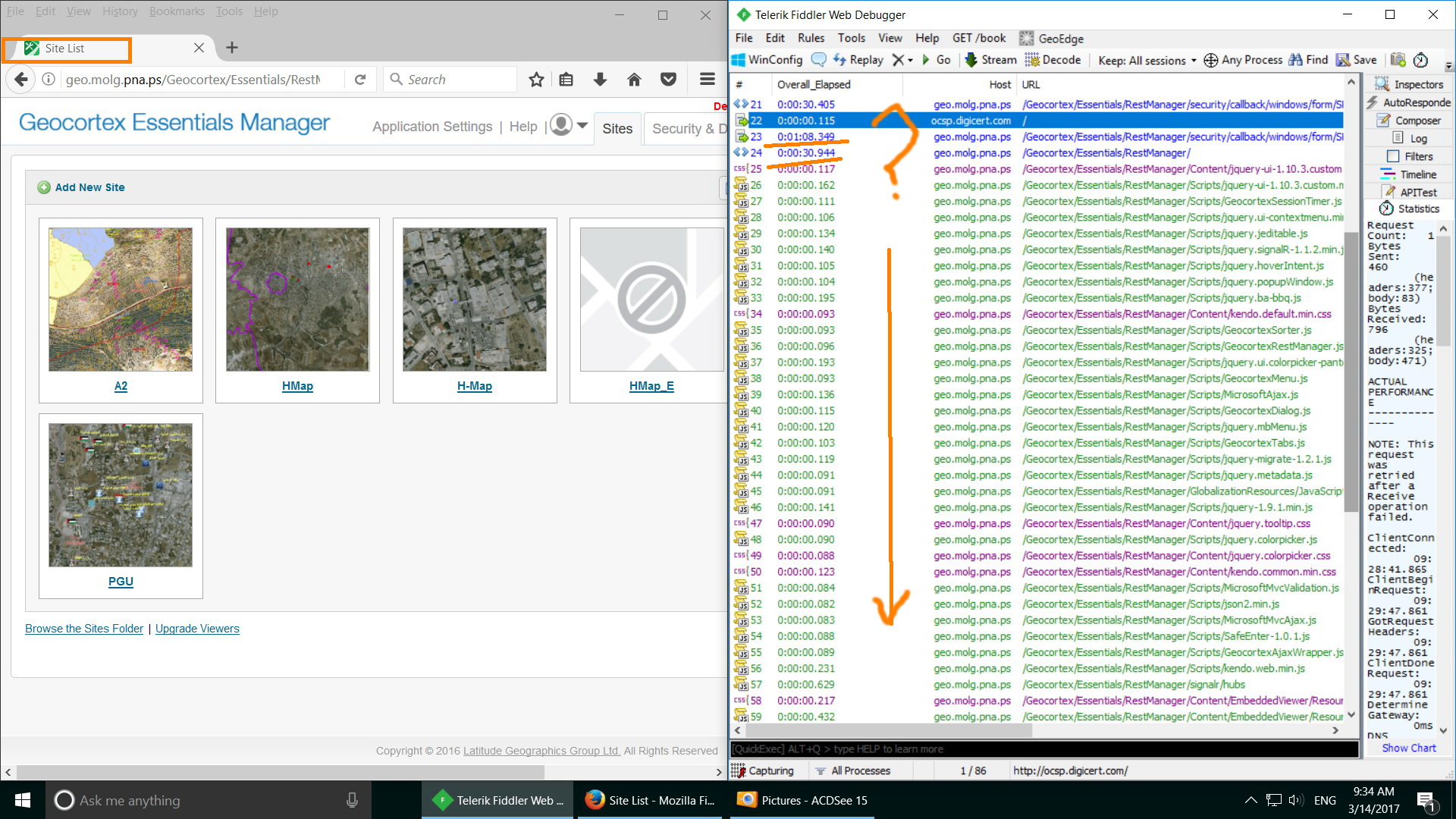The image size is (1456, 819).
Task: Reload the Geocortex page in Firefox
Action: click(360, 80)
